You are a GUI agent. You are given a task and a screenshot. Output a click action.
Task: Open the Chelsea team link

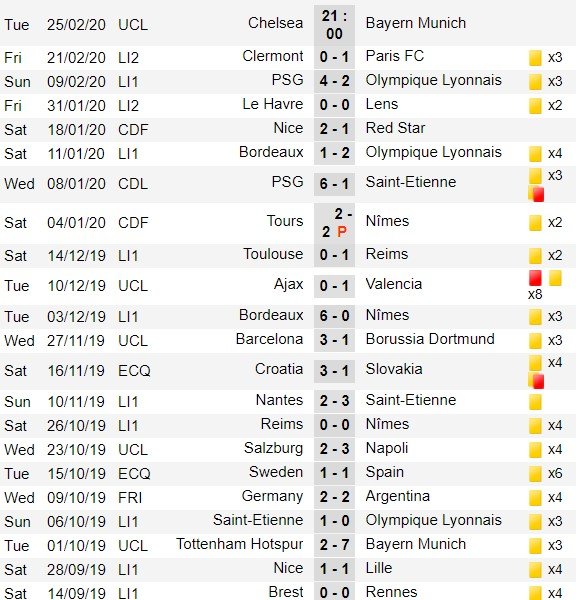pyautogui.click(x=275, y=23)
